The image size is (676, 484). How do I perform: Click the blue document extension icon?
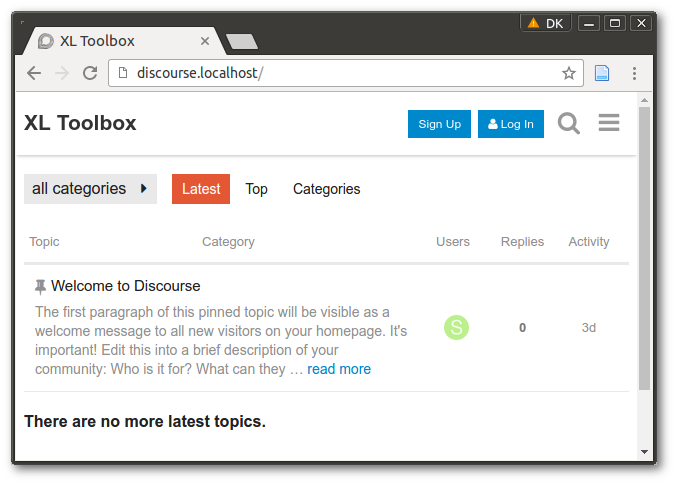coord(601,73)
